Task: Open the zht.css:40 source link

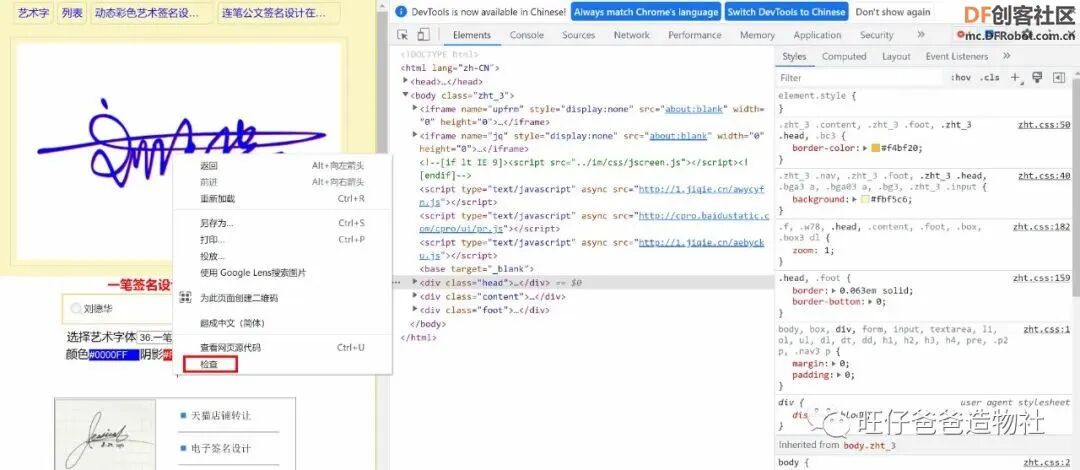Action: coord(1044,176)
